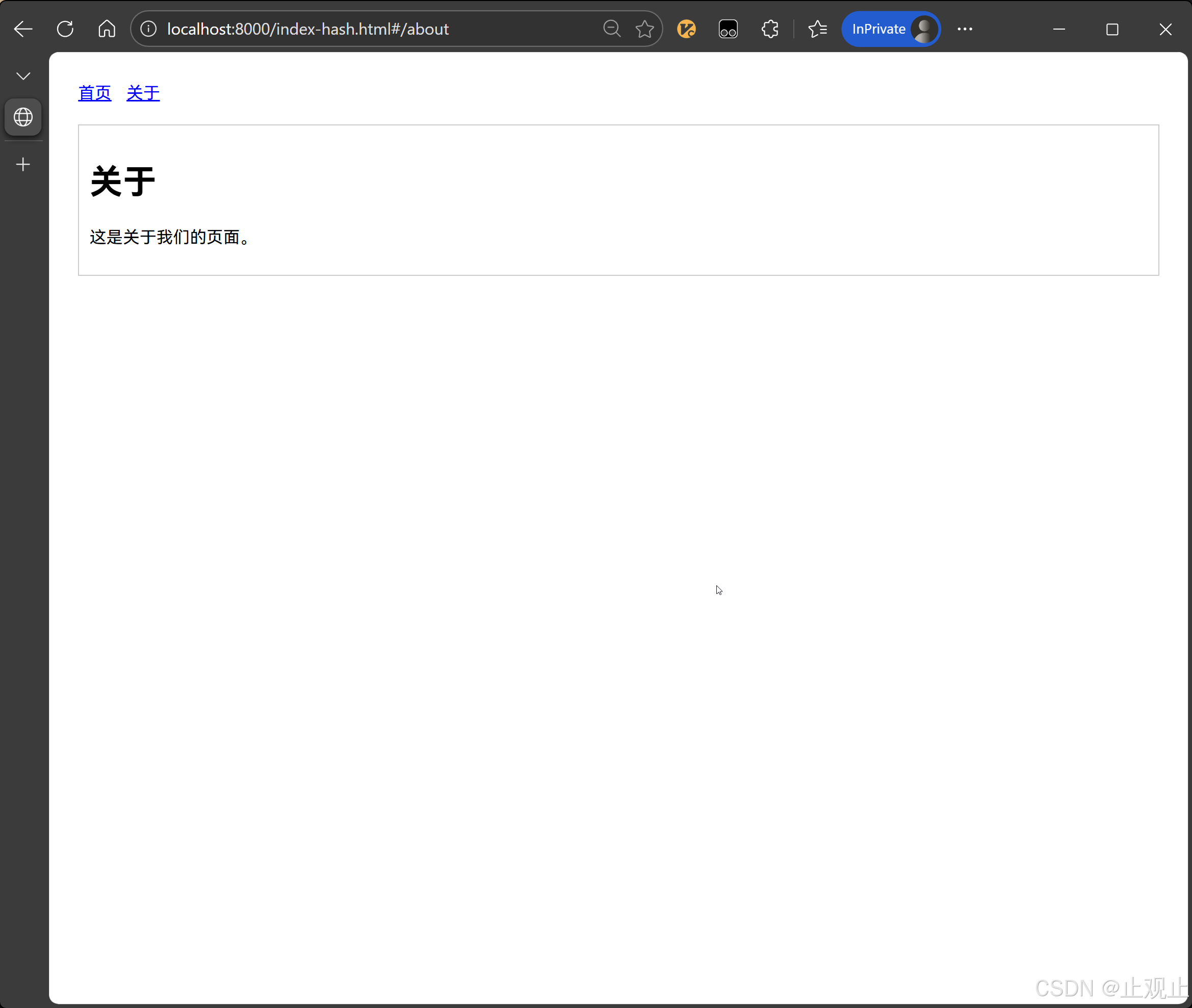Minimize the browser window

coord(1059,29)
